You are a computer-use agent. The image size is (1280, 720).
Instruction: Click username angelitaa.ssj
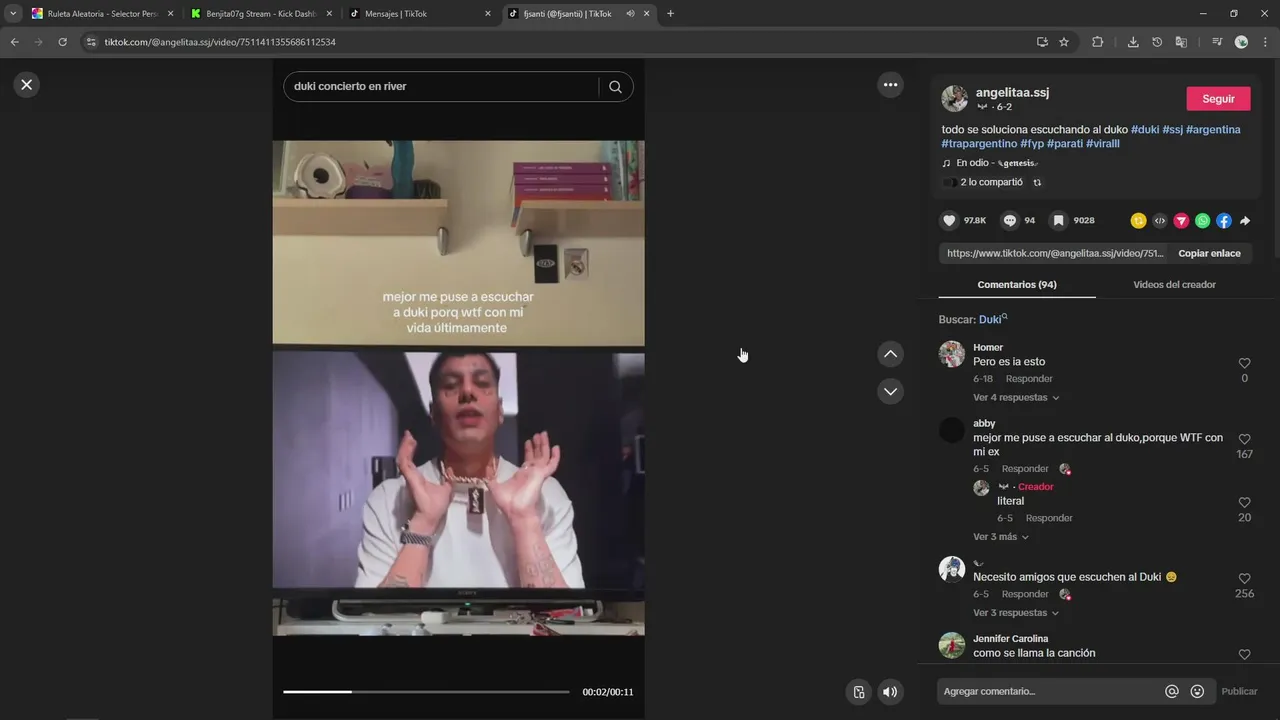tap(1012, 93)
